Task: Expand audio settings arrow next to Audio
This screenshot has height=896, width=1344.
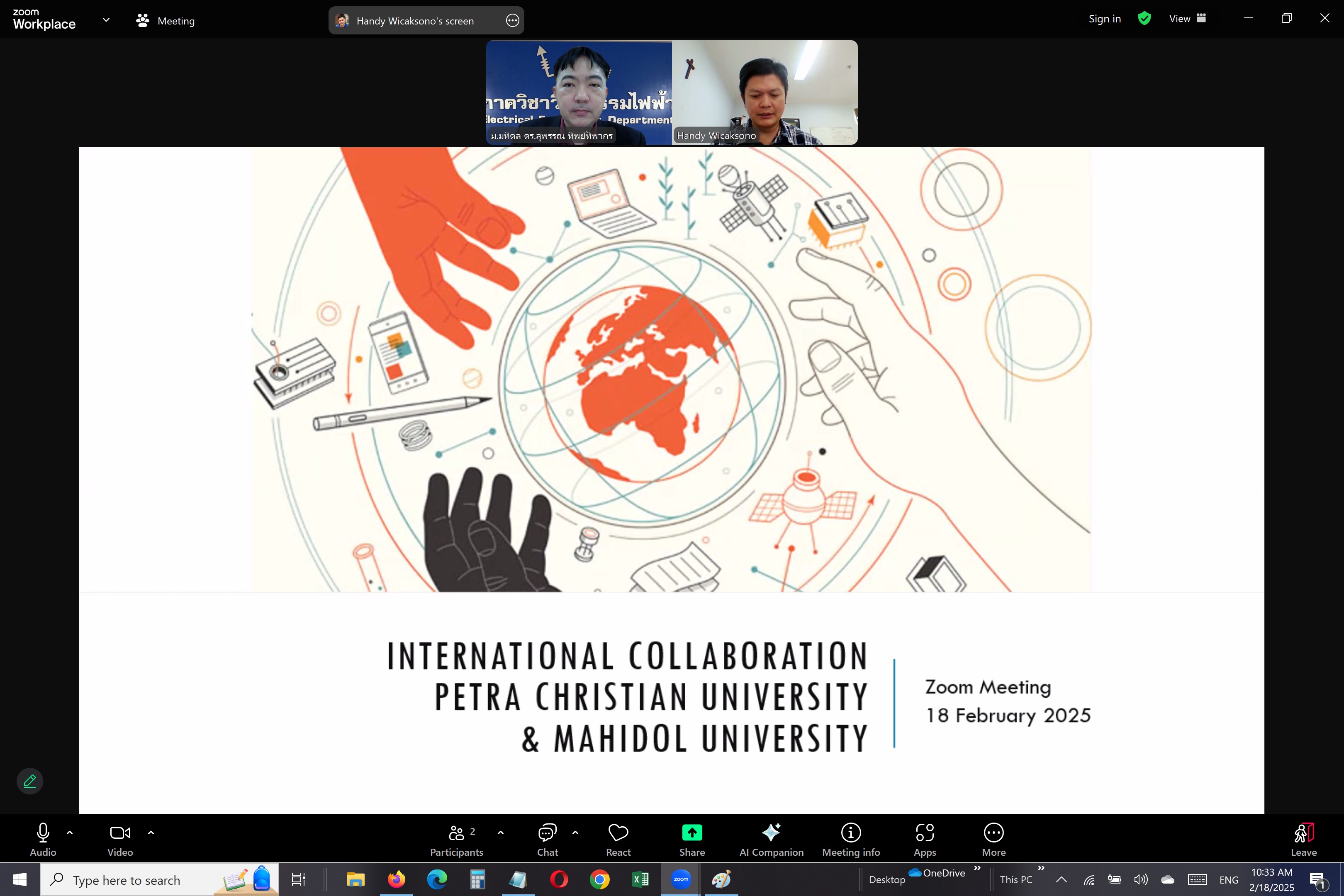Action: click(x=70, y=833)
